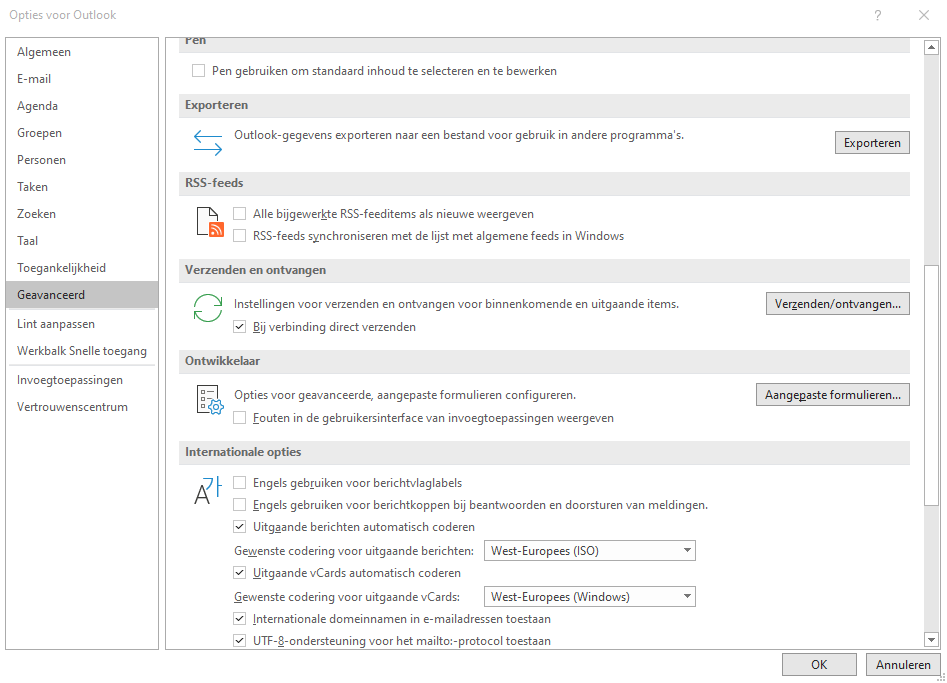Select the Lint aanpassen category
947x683 pixels.
pos(51,324)
